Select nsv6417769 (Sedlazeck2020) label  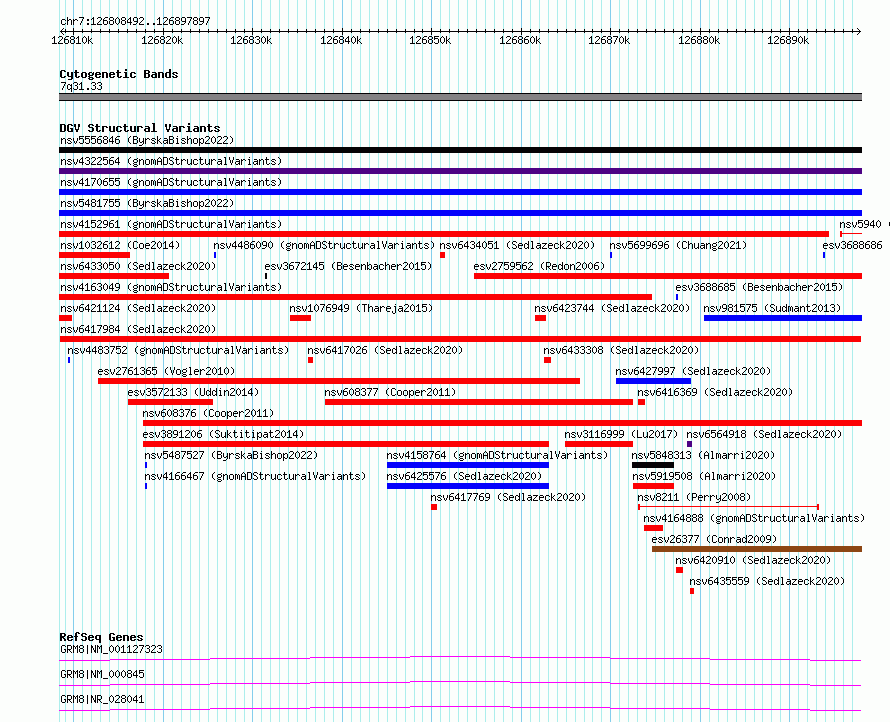pyautogui.click(x=508, y=497)
